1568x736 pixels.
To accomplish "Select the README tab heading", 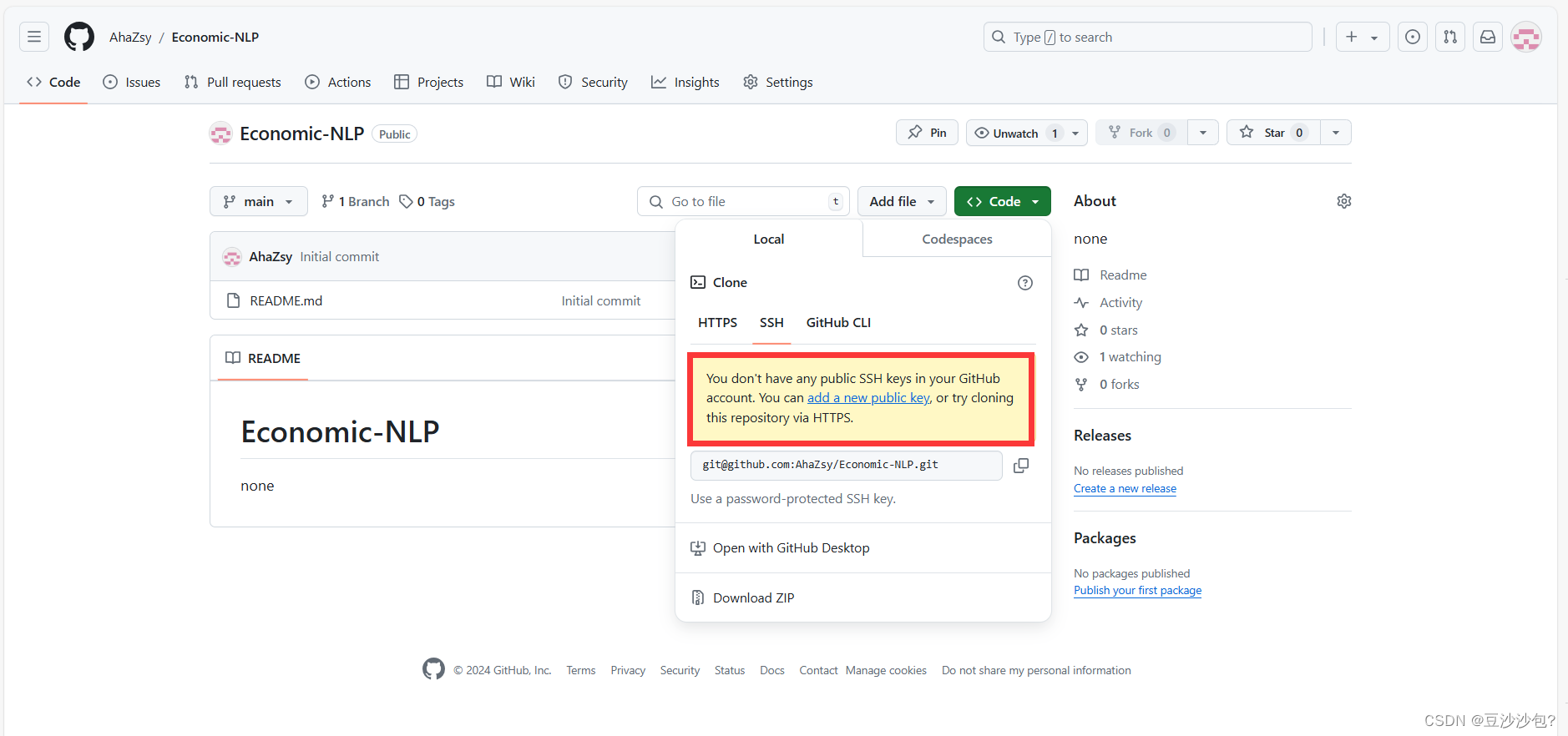I will click(x=263, y=358).
